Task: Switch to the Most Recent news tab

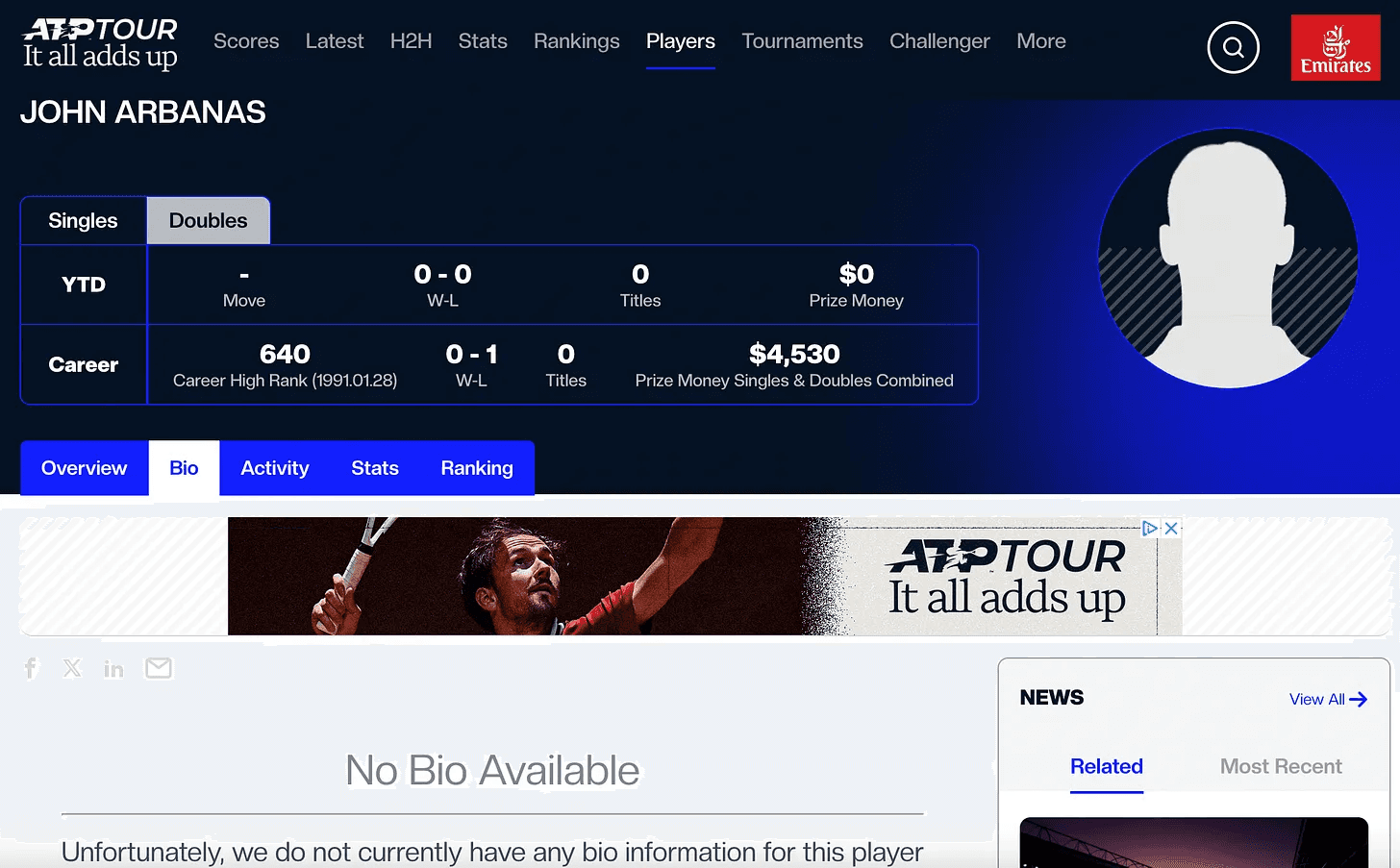Action: [1281, 766]
